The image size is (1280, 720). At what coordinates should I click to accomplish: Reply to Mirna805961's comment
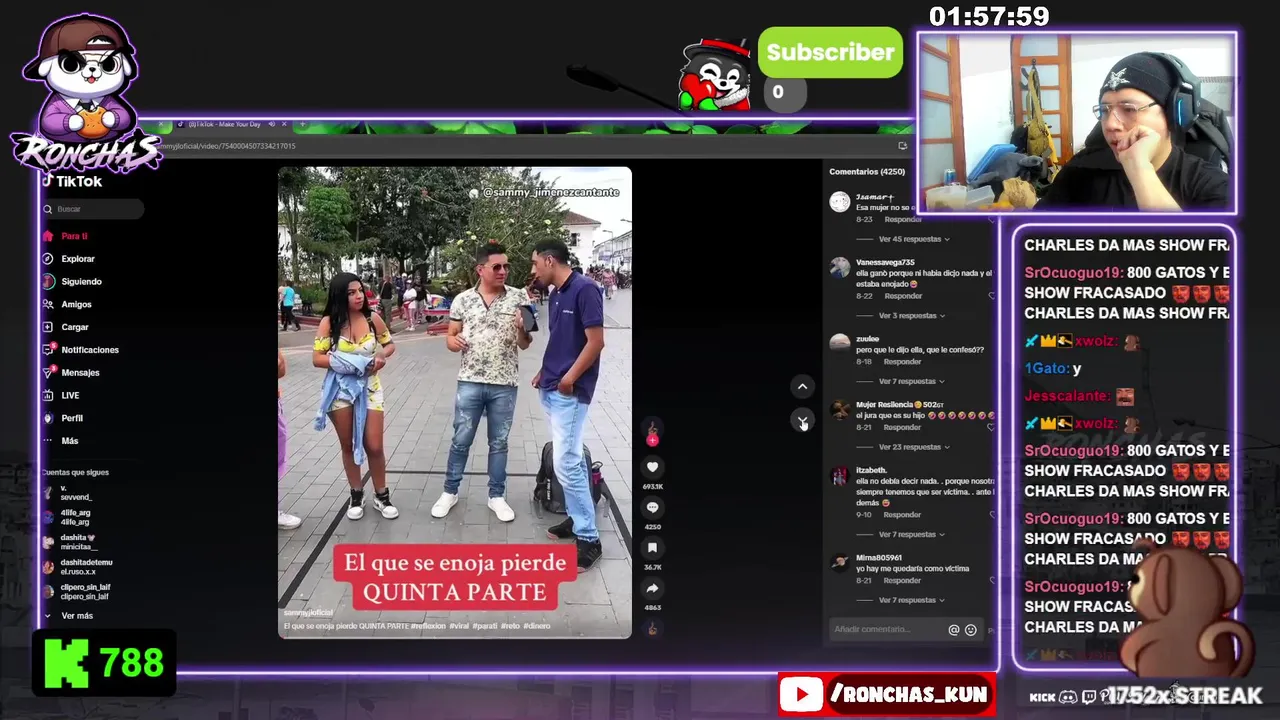tap(903, 580)
